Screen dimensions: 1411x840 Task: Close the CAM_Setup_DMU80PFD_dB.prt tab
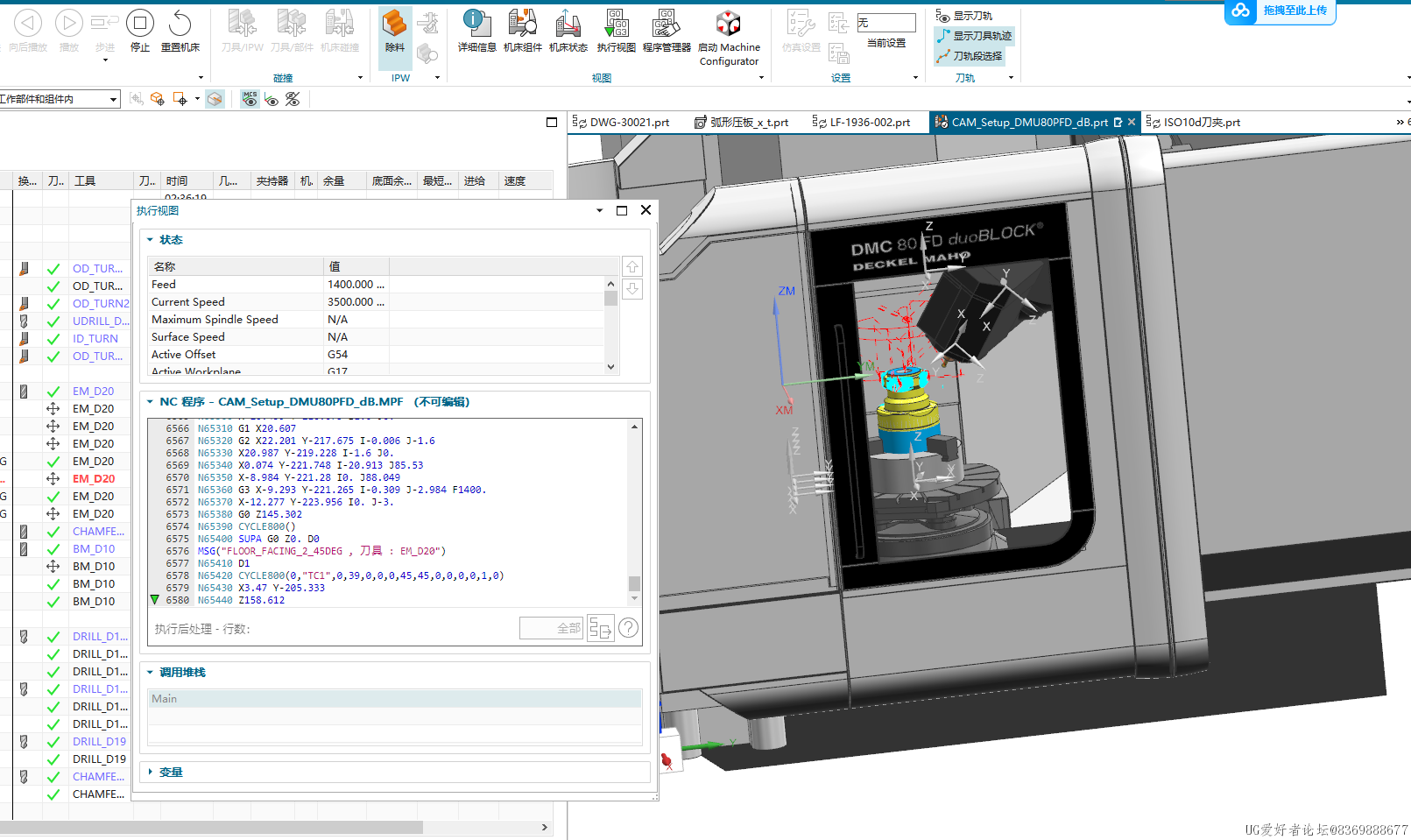[1132, 123]
